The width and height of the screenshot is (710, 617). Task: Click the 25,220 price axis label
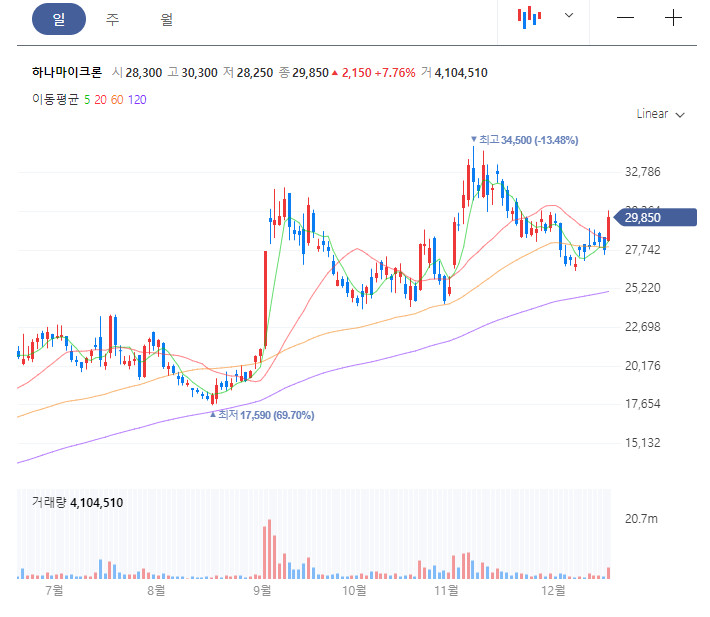(643, 288)
